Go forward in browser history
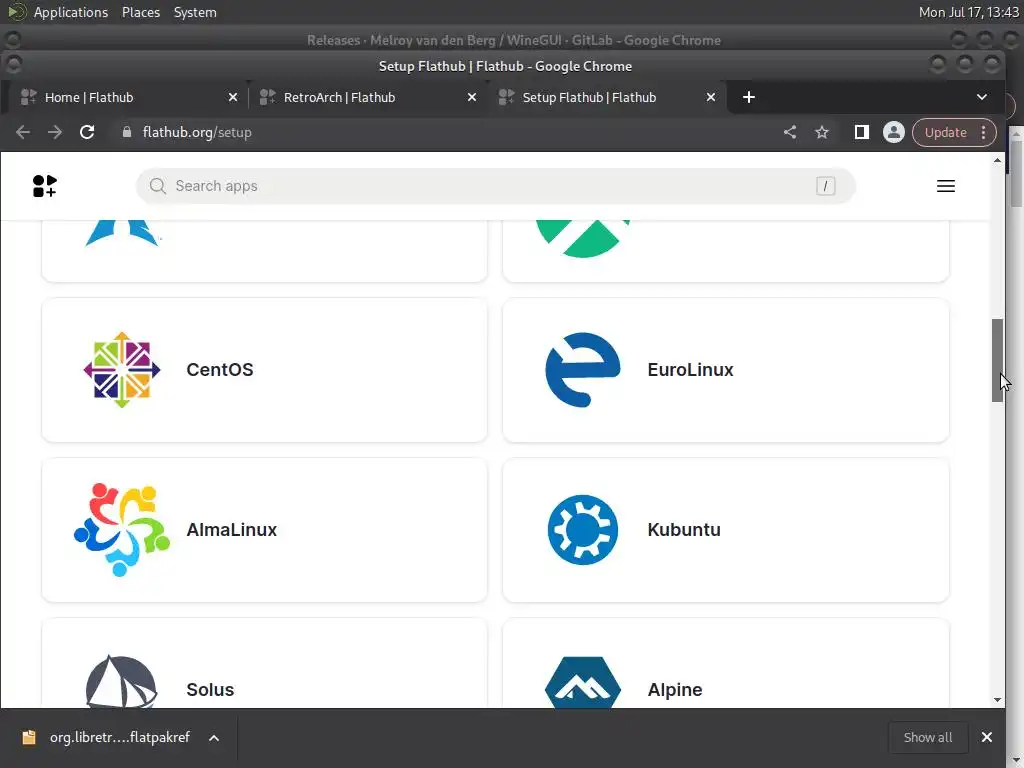This screenshot has width=1024, height=768. (x=55, y=133)
